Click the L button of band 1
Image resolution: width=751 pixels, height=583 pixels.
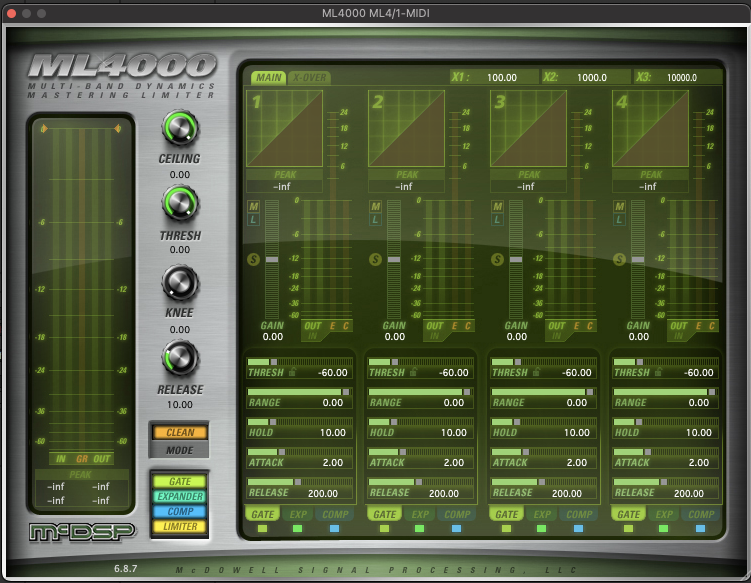click(253, 220)
